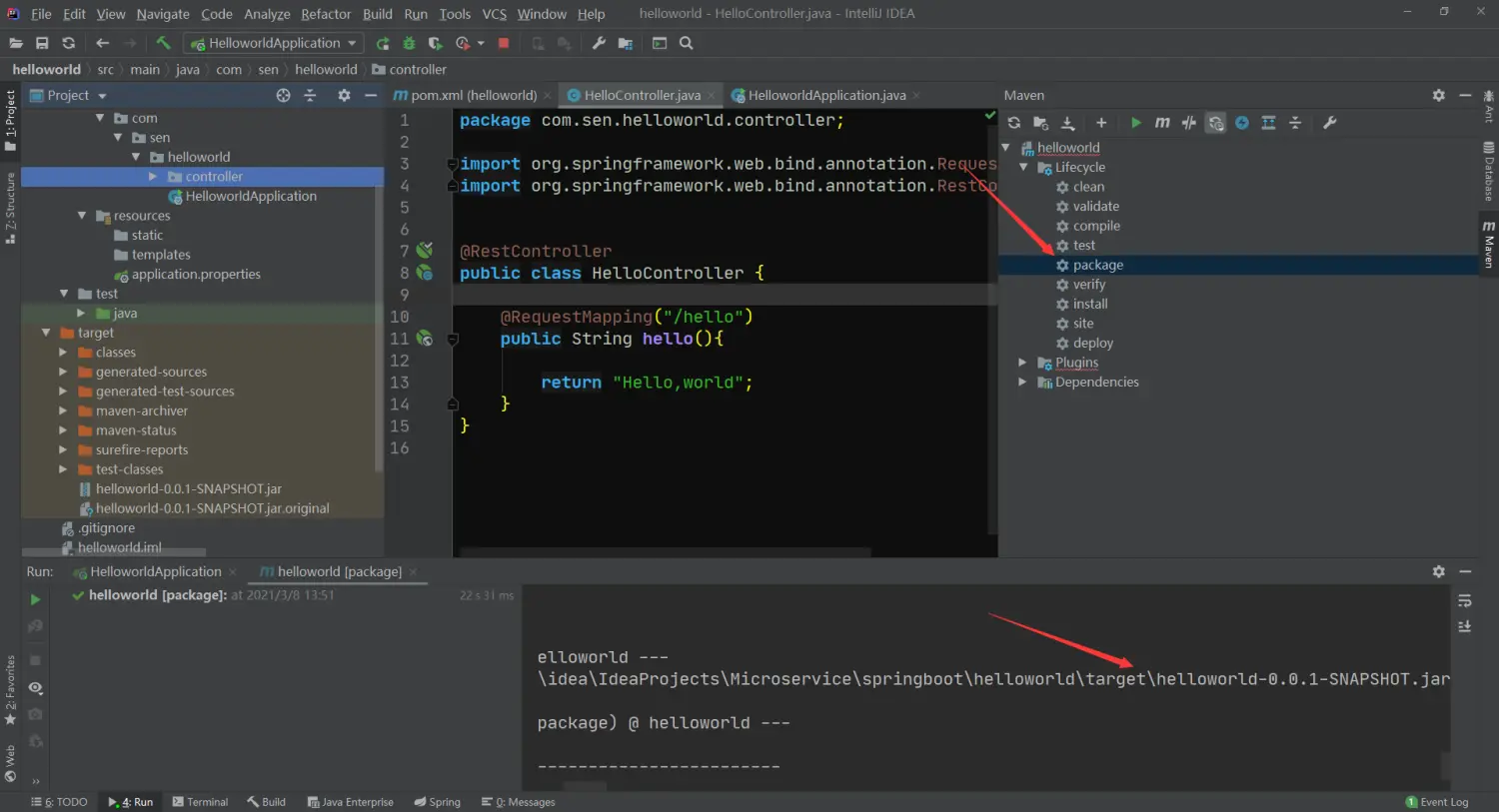Select the HelloworldApplication Run tab

pyautogui.click(x=155, y=571)
